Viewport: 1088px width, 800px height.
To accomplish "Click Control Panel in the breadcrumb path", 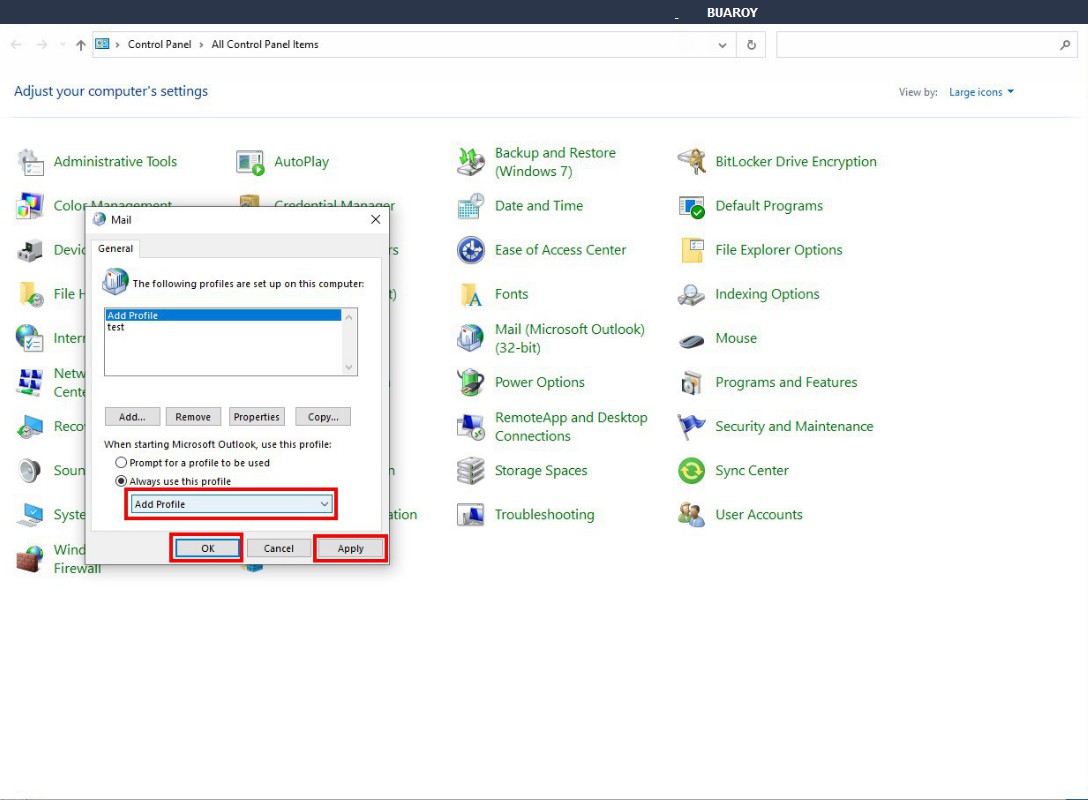I will click(x=160, y=44).
